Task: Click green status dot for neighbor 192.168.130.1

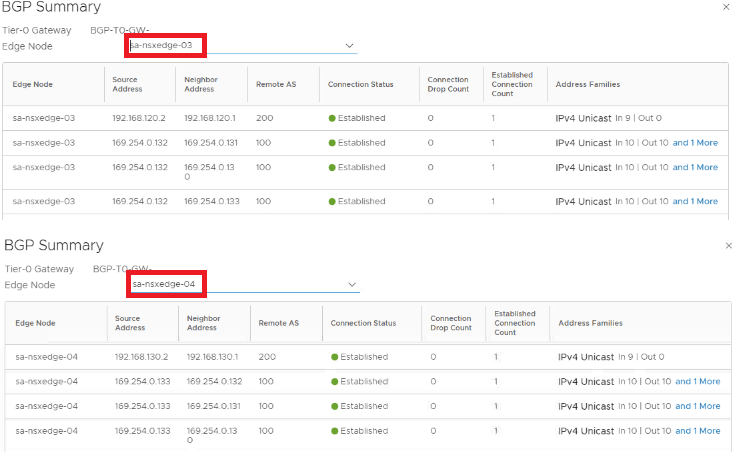Action: [x=335, y=357]
